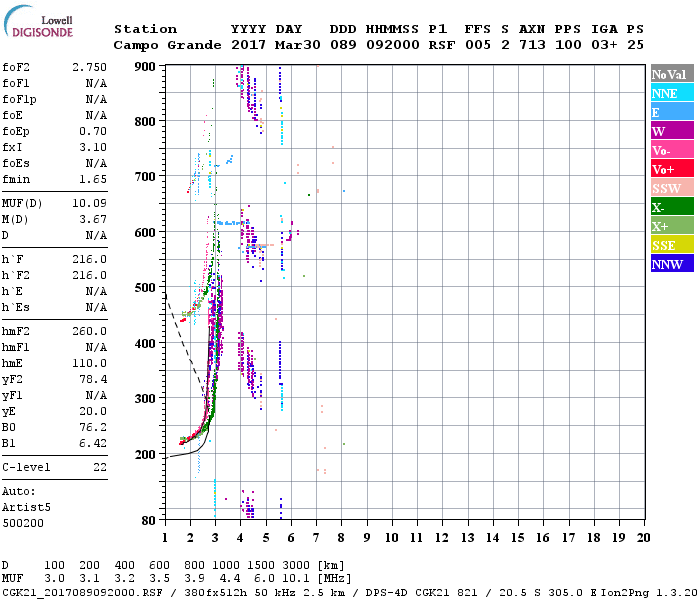Click the X+ light green legend swatch
700x600 pixels.
click(671, 226)
